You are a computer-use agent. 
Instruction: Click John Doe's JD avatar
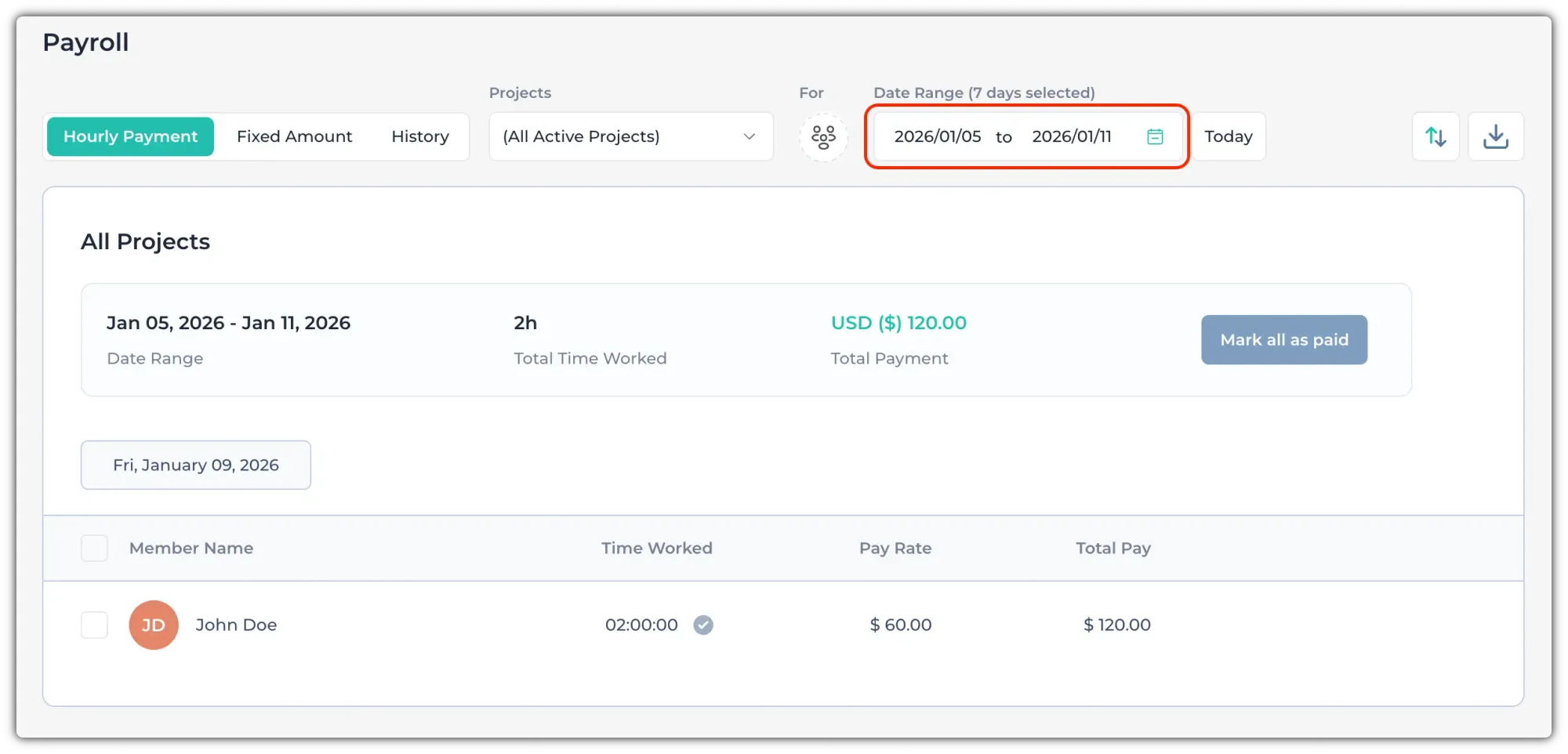click(154, 625)
